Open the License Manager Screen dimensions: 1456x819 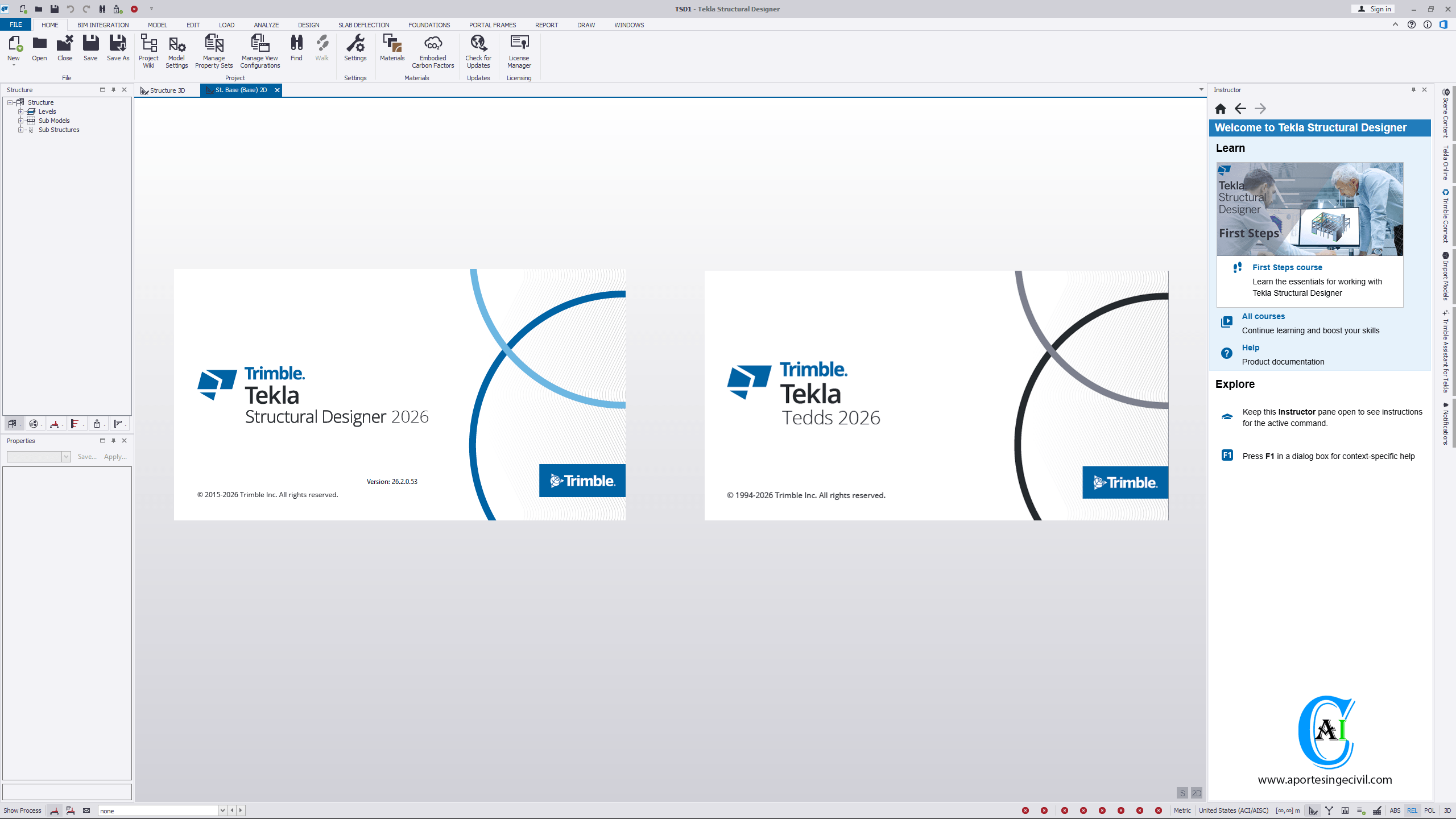519,51
